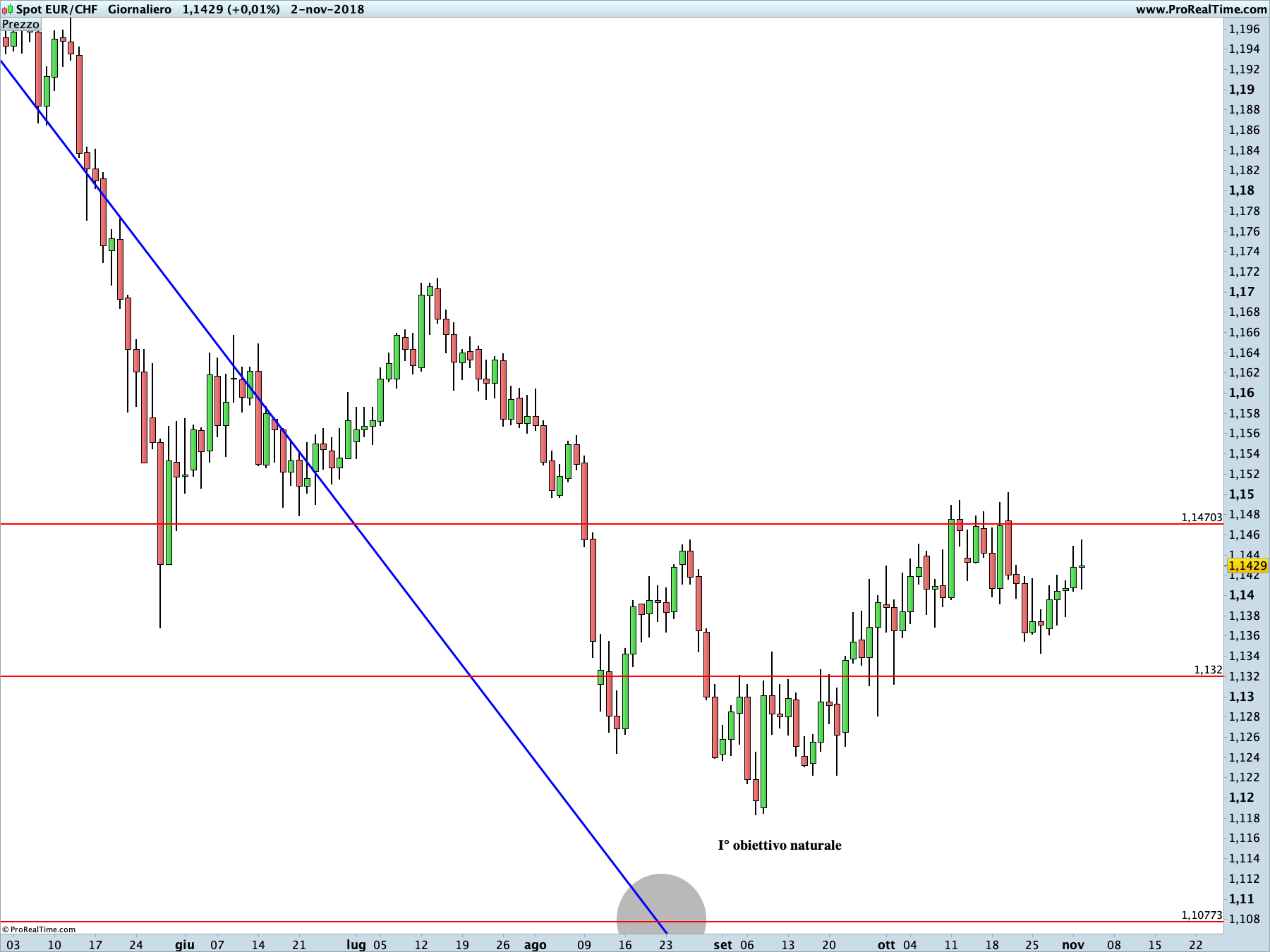Click the price readout 1,1429 (+0,01%)
1270x952 pixels.
point(231,9)
